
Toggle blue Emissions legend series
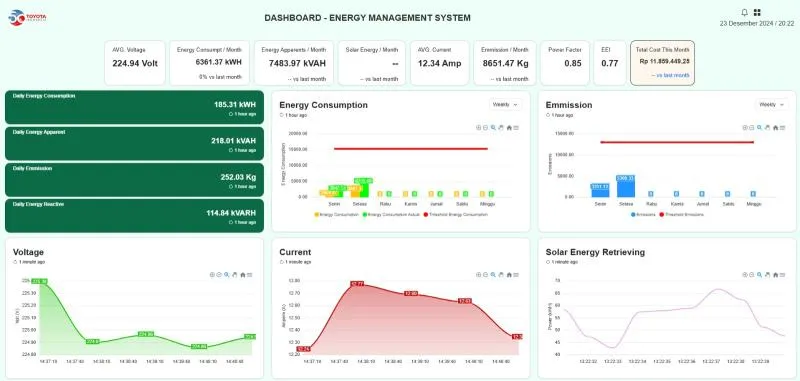pos(643,215)
